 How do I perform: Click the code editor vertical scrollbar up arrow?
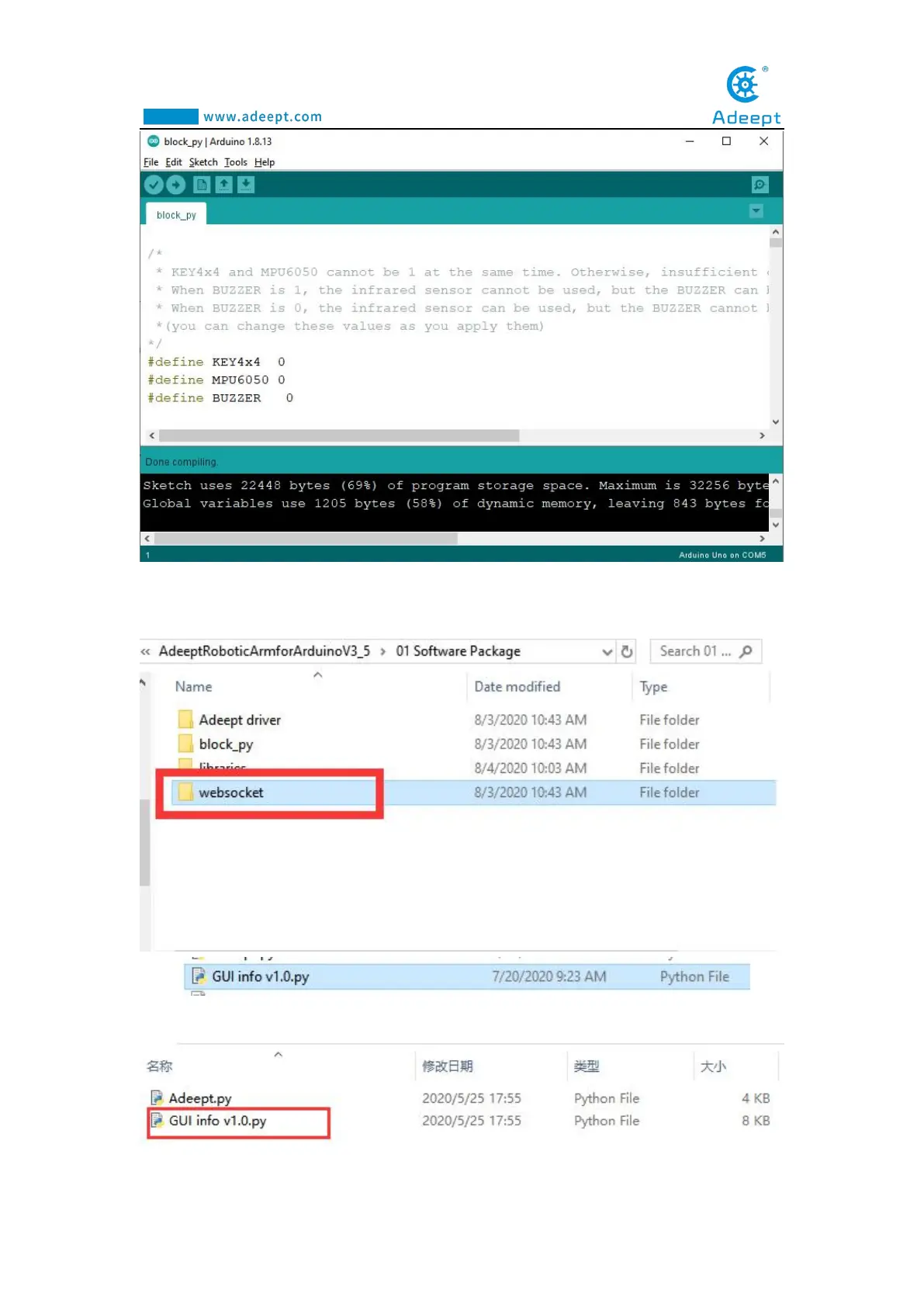point(776,232)
